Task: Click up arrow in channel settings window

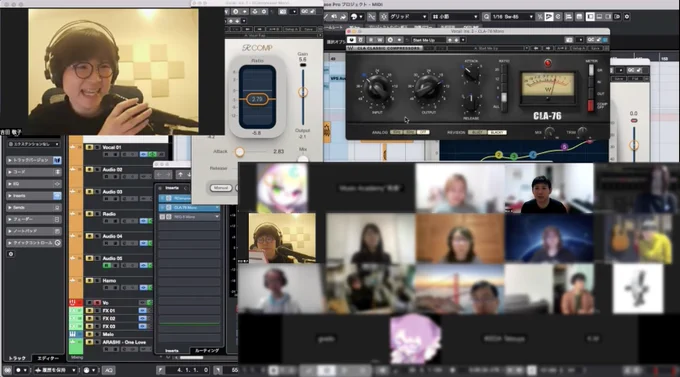Action: click(x=180, y=174)
